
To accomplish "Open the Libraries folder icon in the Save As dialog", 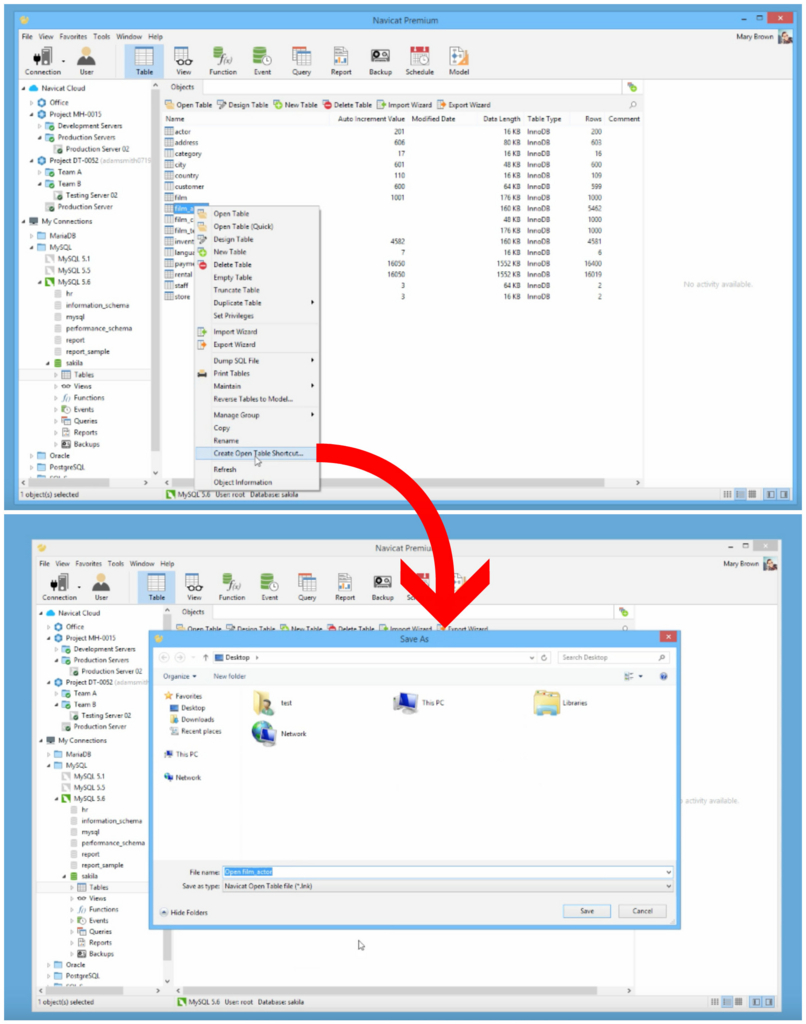I will (547, 703).
